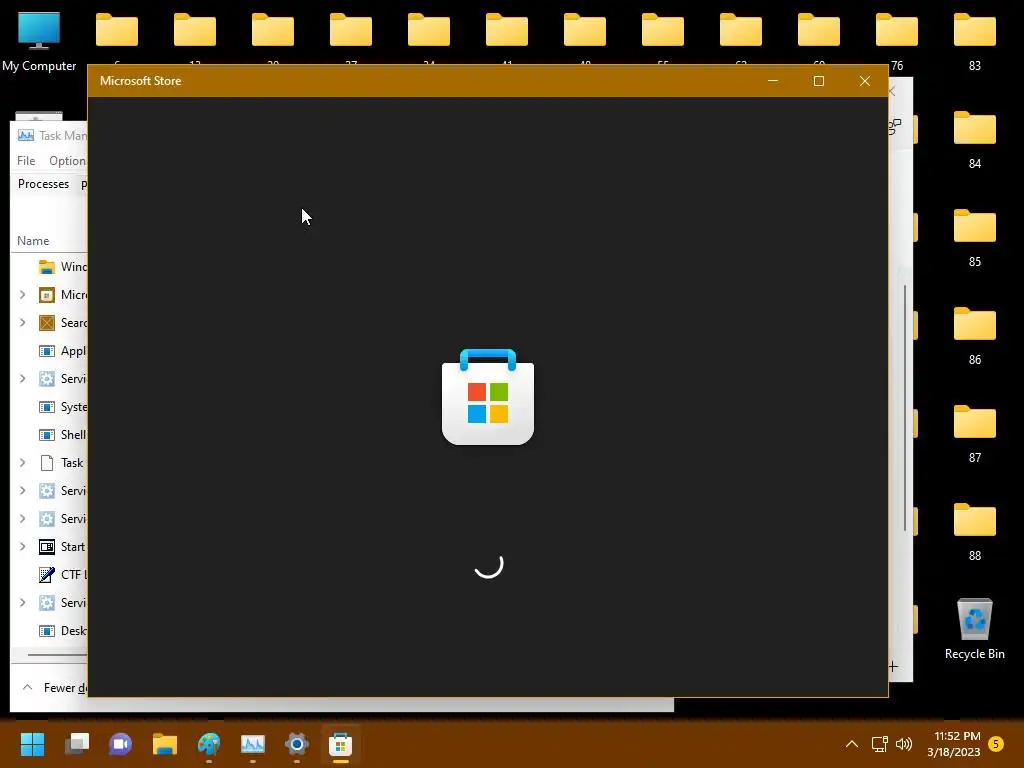The image size is (1024, 768).
Task: Select the My Computer desktop icon
Action: tap(39, 42)
